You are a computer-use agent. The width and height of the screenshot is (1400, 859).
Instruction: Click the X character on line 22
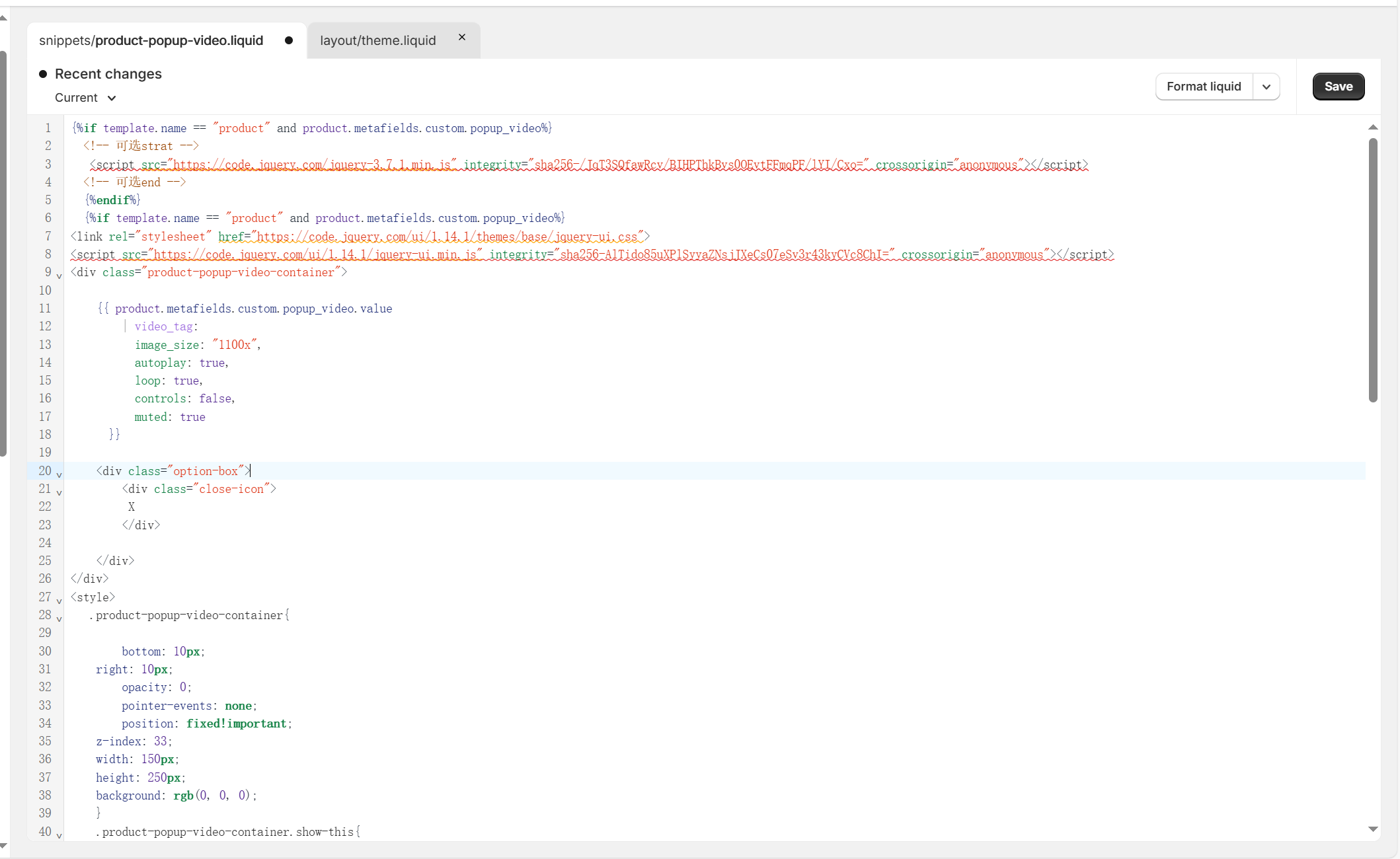(x=132, y=507)
